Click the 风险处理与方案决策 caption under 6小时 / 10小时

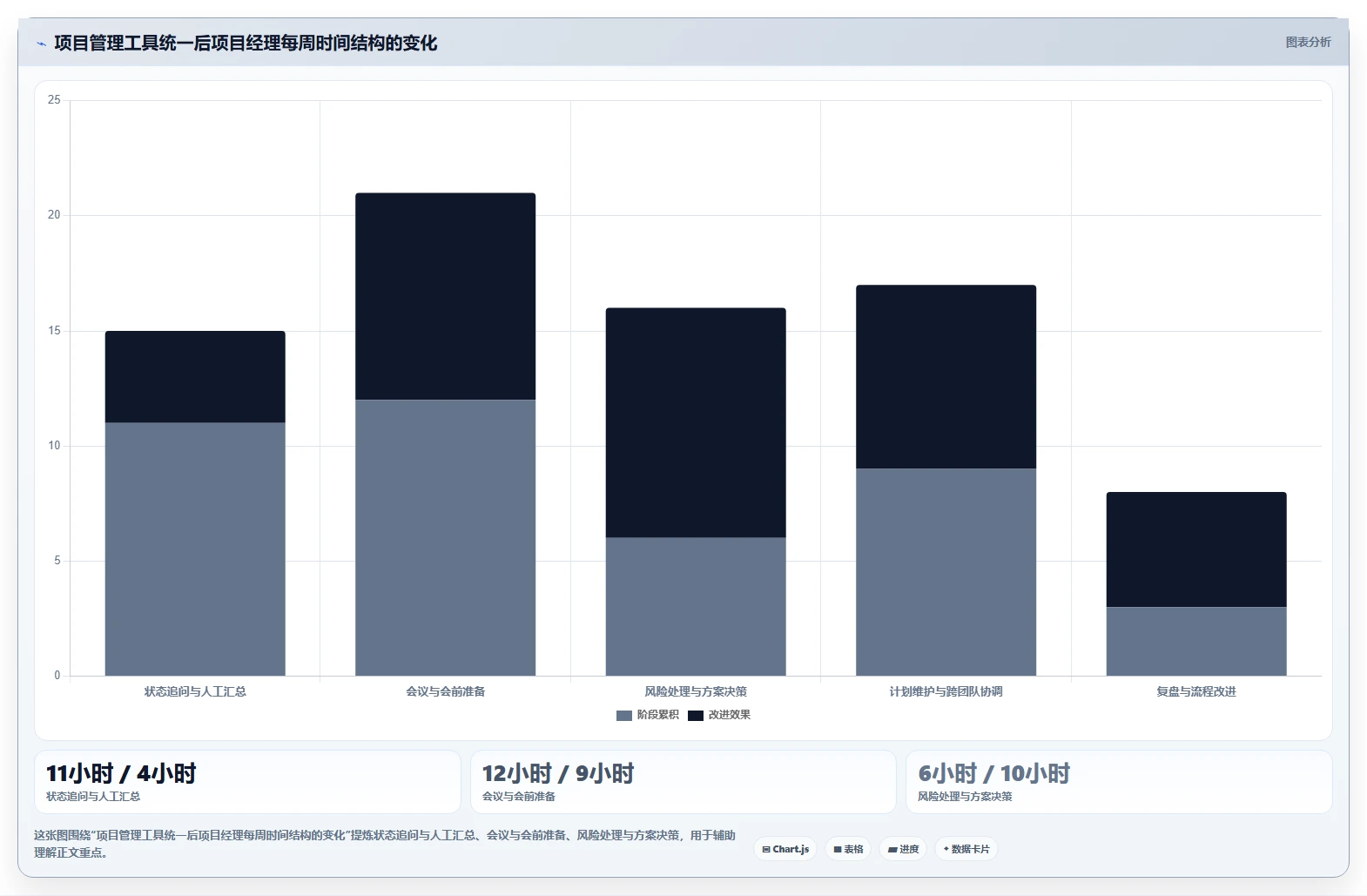click(965, 797)
